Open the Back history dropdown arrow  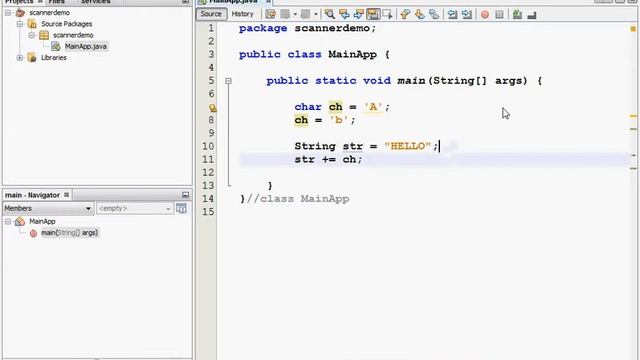tap(295, 14)
